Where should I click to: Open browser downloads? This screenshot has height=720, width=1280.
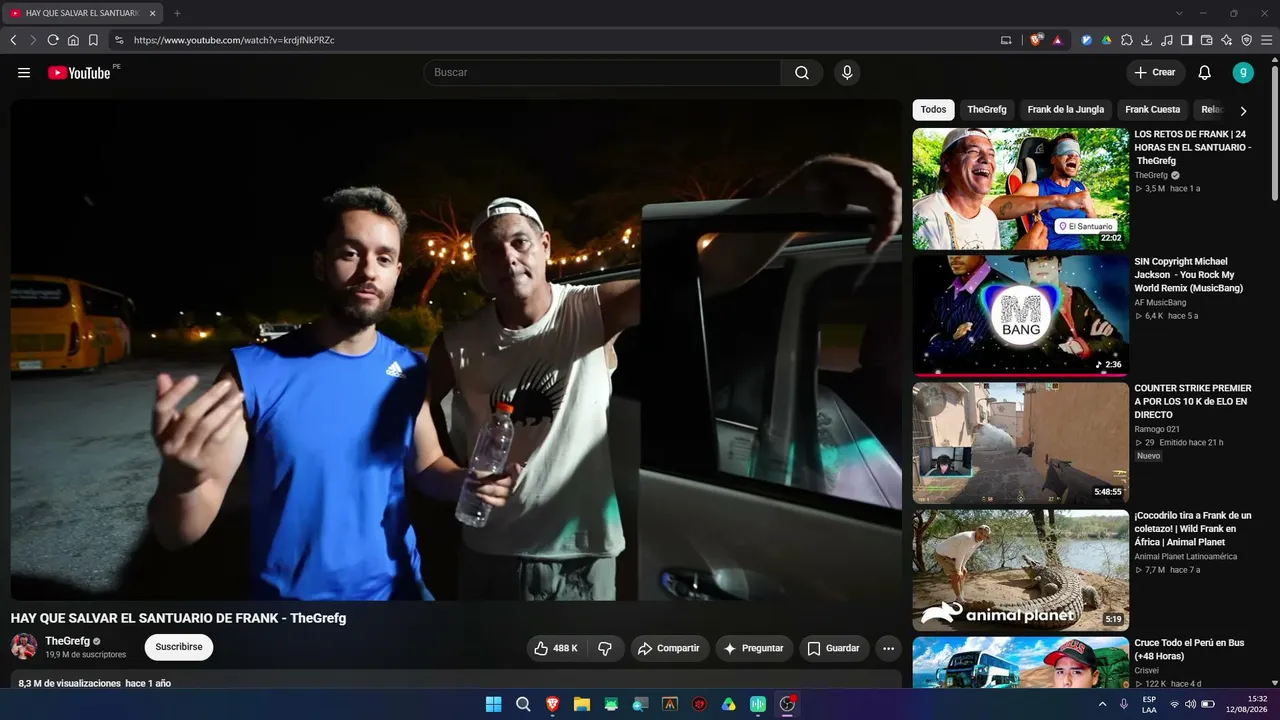(1147, 40)
